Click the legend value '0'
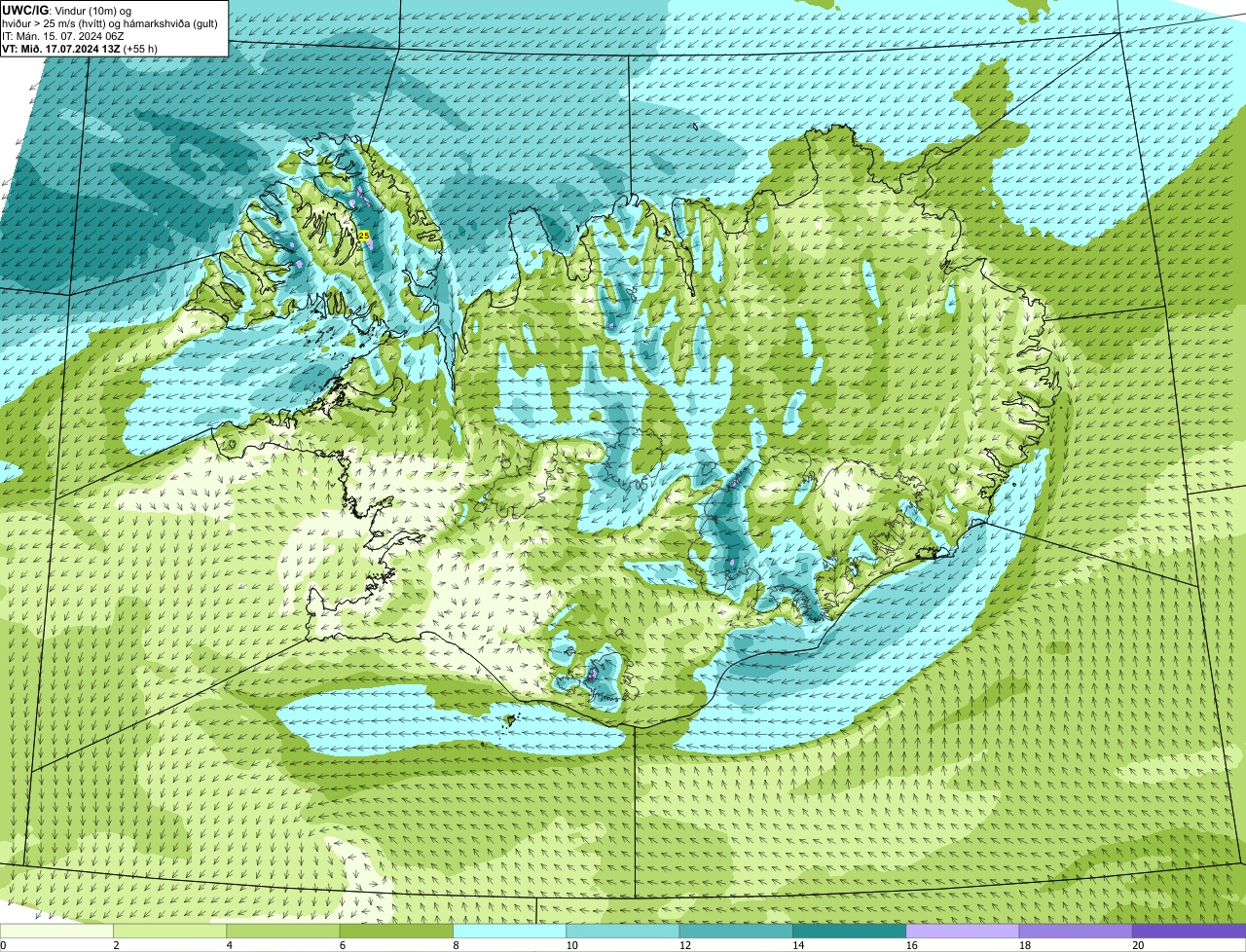Screen dimensions: 1246x952 pos(3,945)
